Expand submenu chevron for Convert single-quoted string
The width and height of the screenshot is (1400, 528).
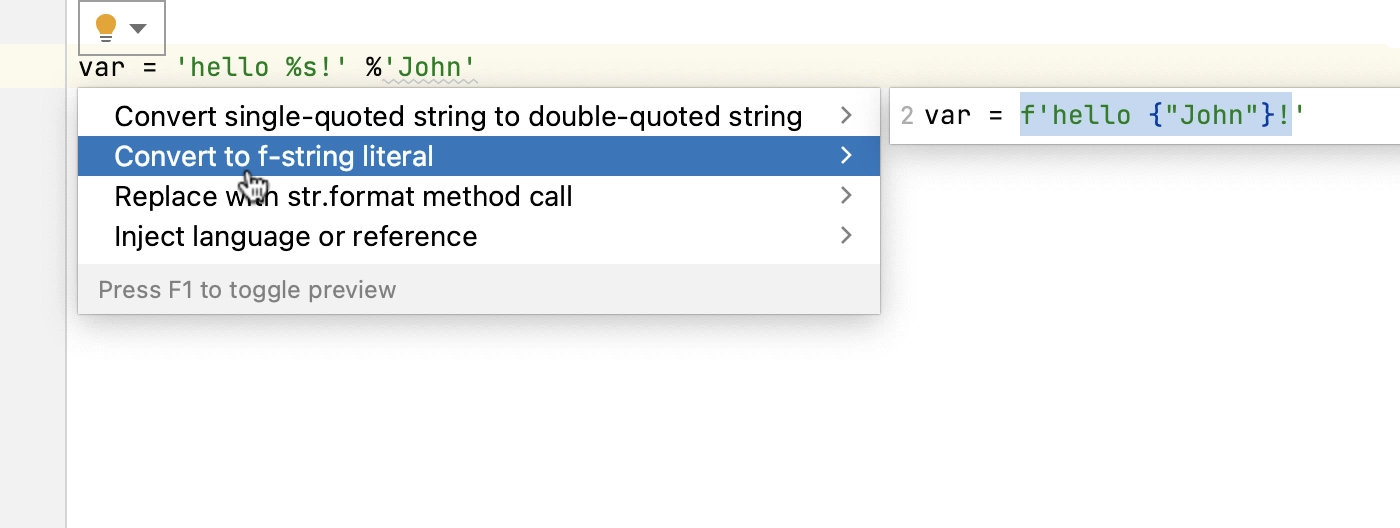847,116
